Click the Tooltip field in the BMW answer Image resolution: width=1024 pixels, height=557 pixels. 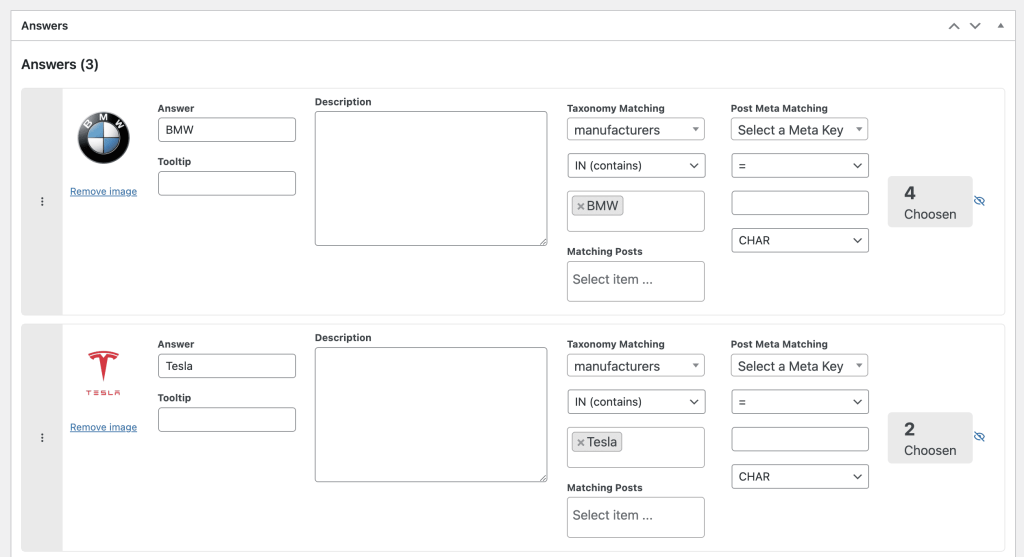[x=227, y=183]
